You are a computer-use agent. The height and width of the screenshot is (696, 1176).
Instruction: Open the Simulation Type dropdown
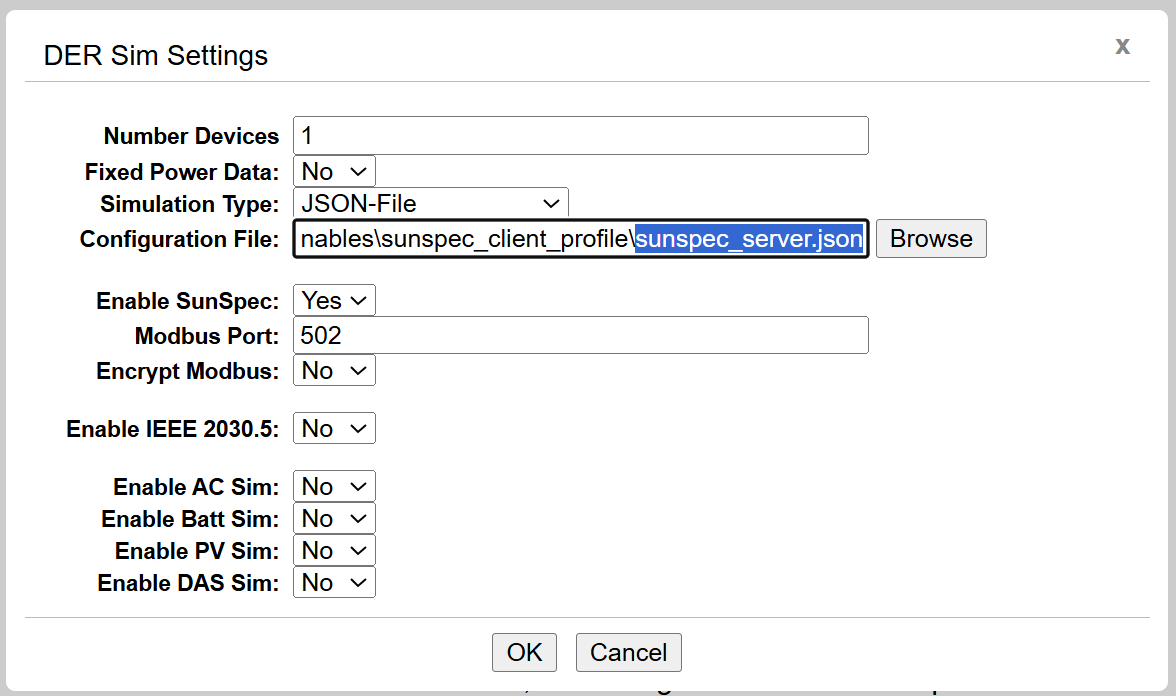(430, 202)
